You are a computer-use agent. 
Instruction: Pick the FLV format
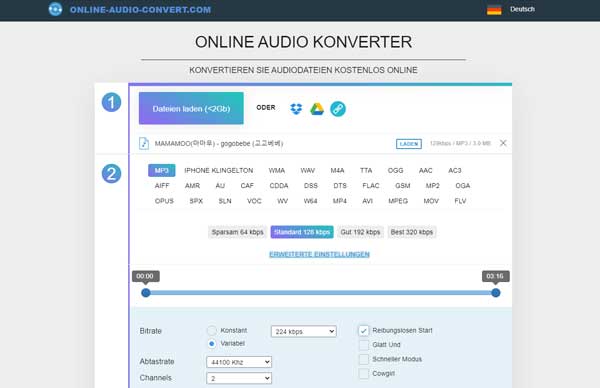click(x=460, y=201)
